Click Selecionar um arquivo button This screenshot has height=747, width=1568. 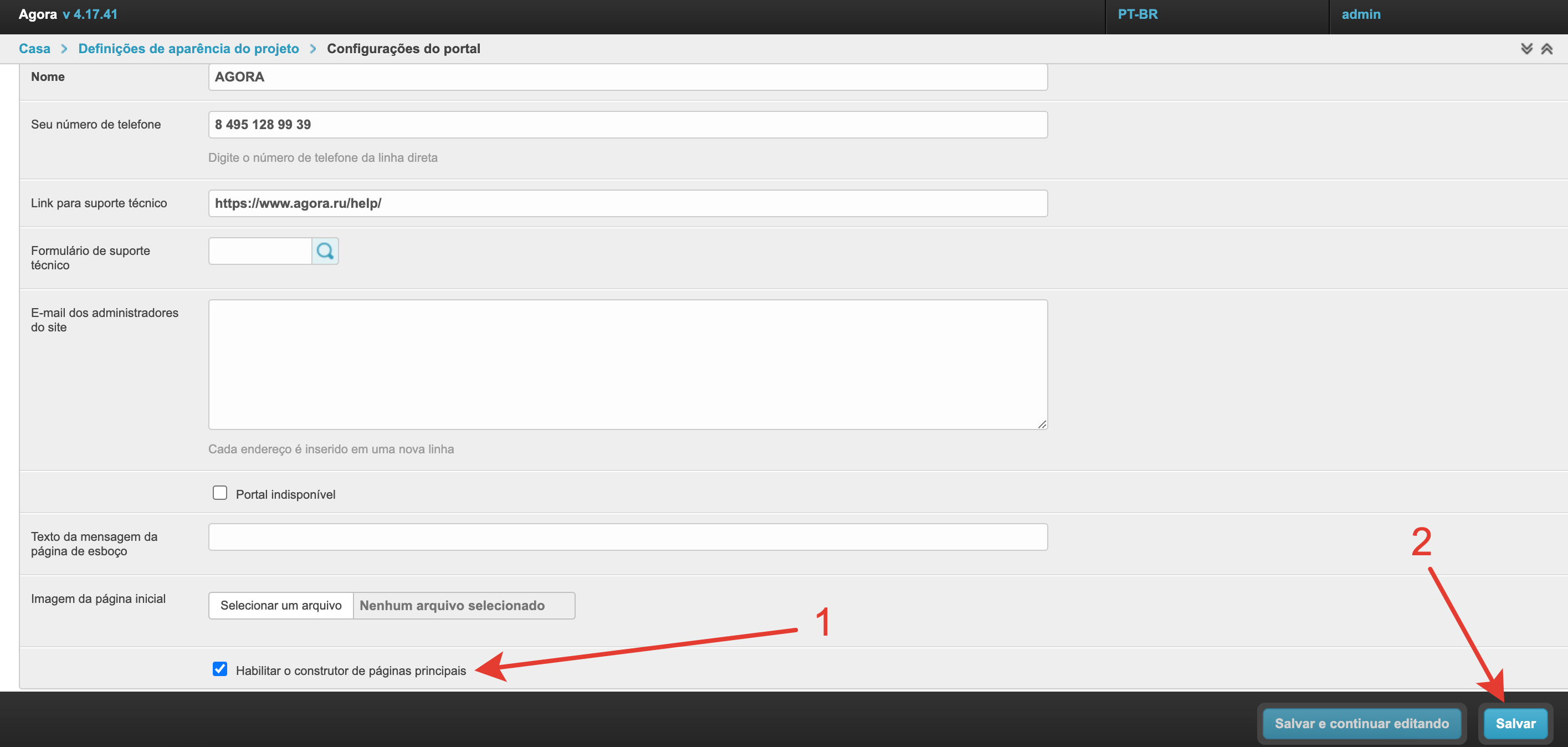click(280, 605)
